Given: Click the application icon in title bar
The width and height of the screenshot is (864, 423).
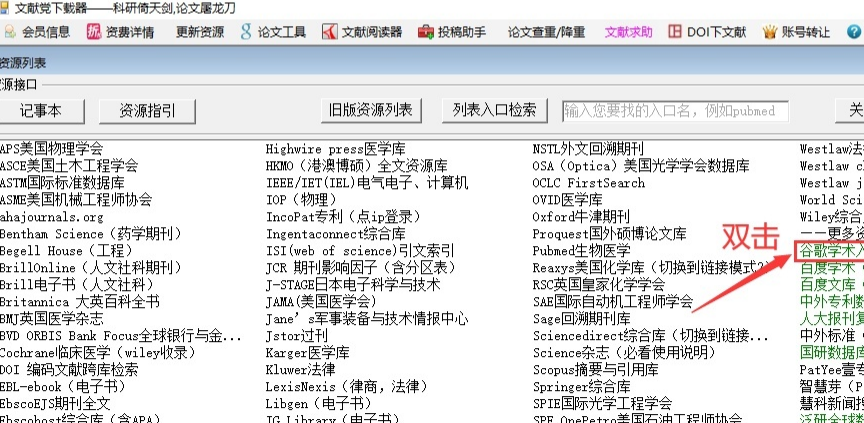Looking at the screenshot, I should click(x=4, y=8).
